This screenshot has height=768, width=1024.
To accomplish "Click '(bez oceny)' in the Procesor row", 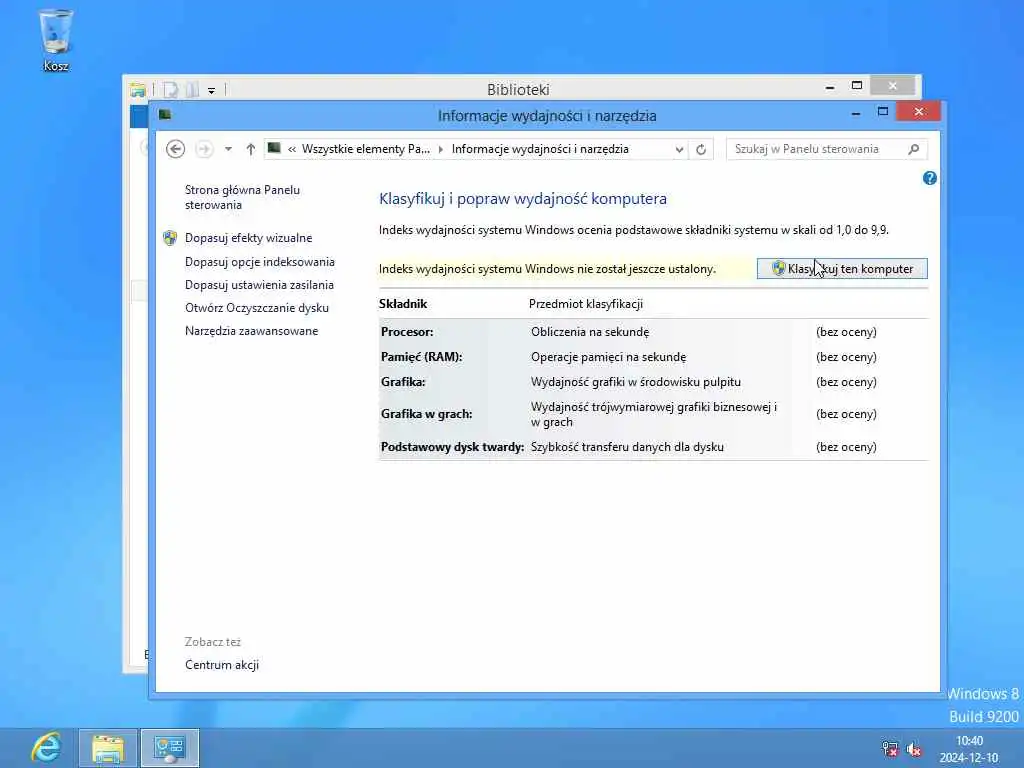I will [x=846, y=332].
